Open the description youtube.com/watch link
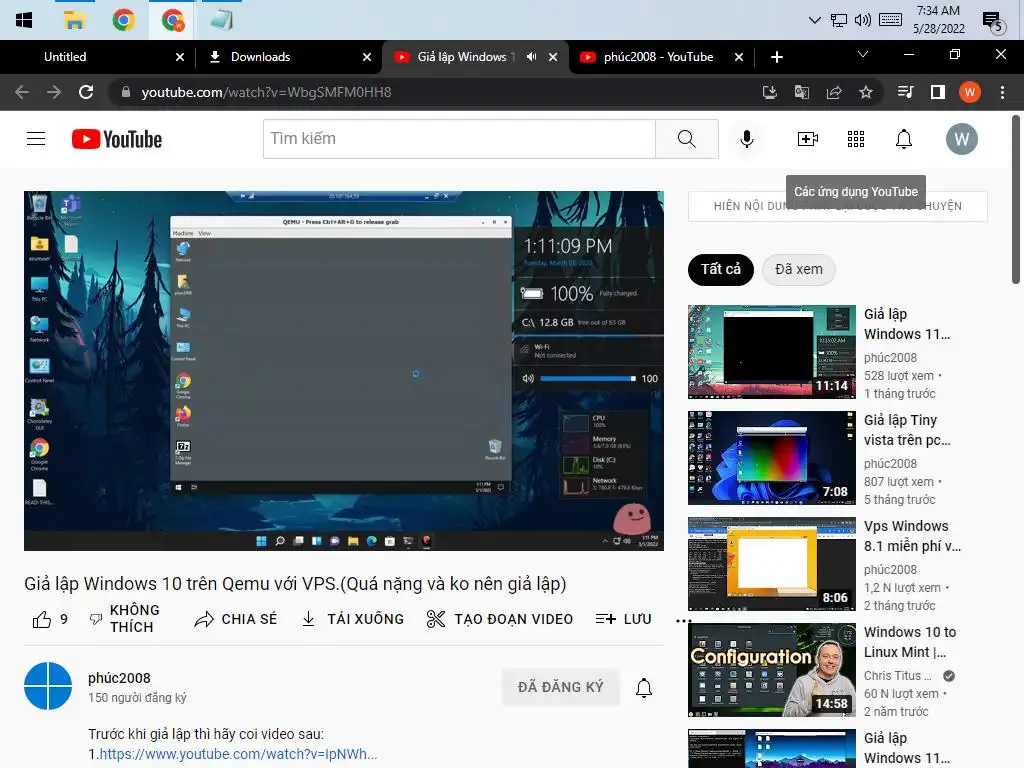Screen dimensions: 1024x768 [x=238, y=754]
